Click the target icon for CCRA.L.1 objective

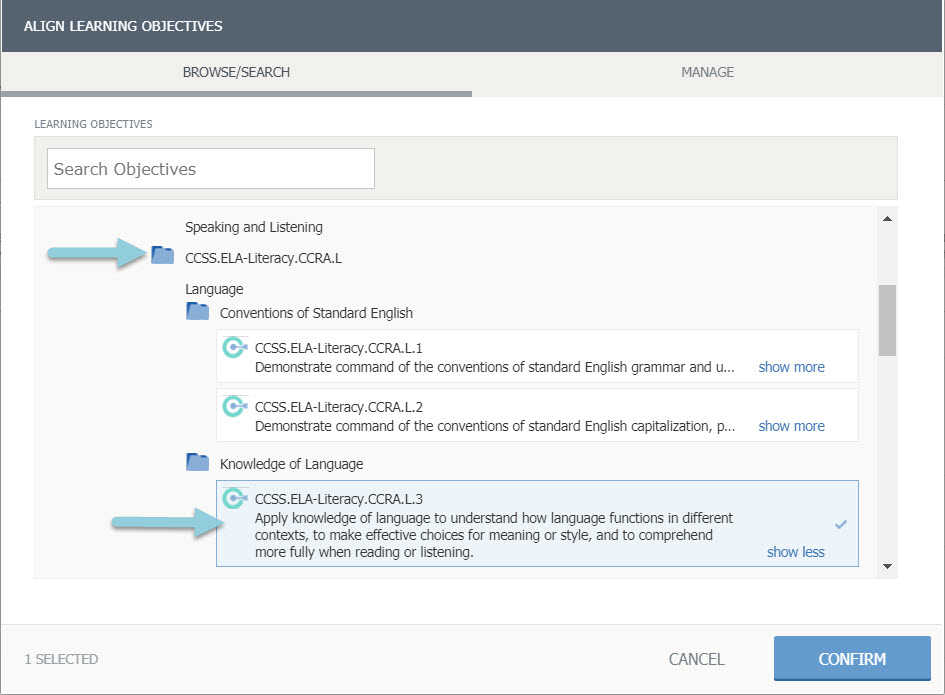[x=234, y=348]
